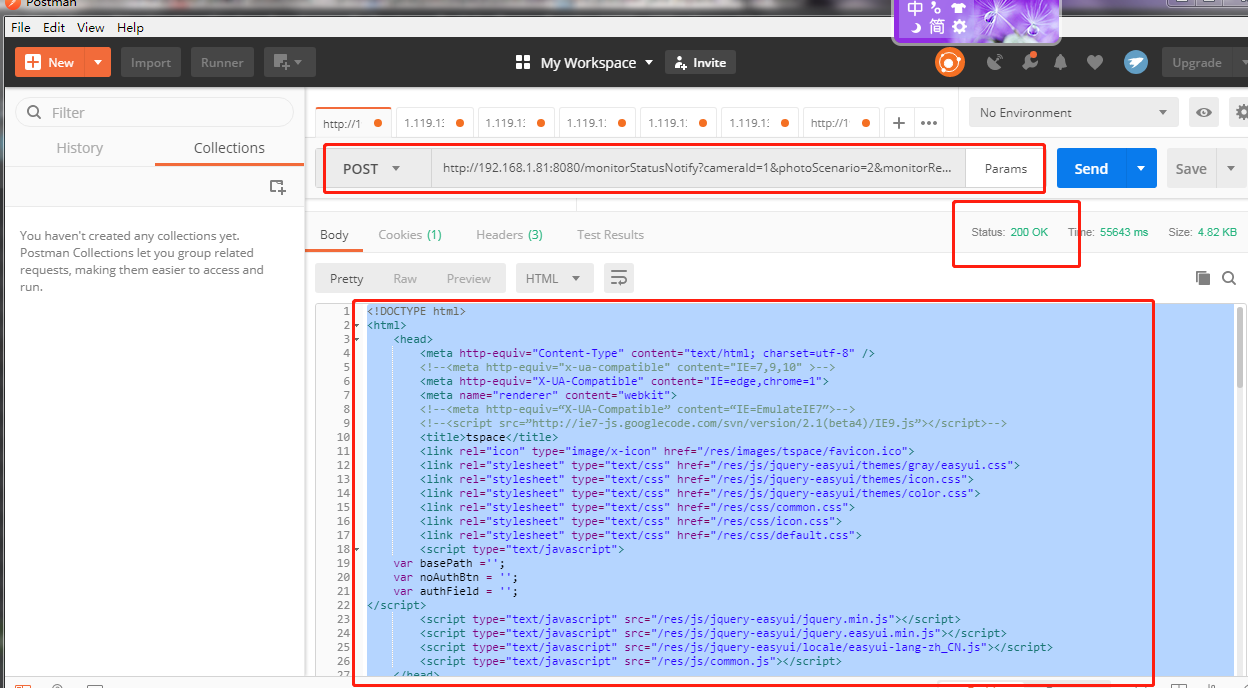Select the active http://1 request tab
1248x688 pixels.
(x=354, y=123)
